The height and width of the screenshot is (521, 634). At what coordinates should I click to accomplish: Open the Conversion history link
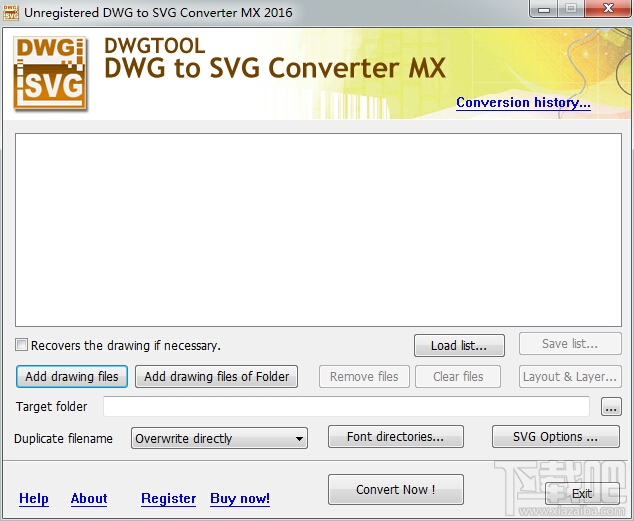coord(523,103)
